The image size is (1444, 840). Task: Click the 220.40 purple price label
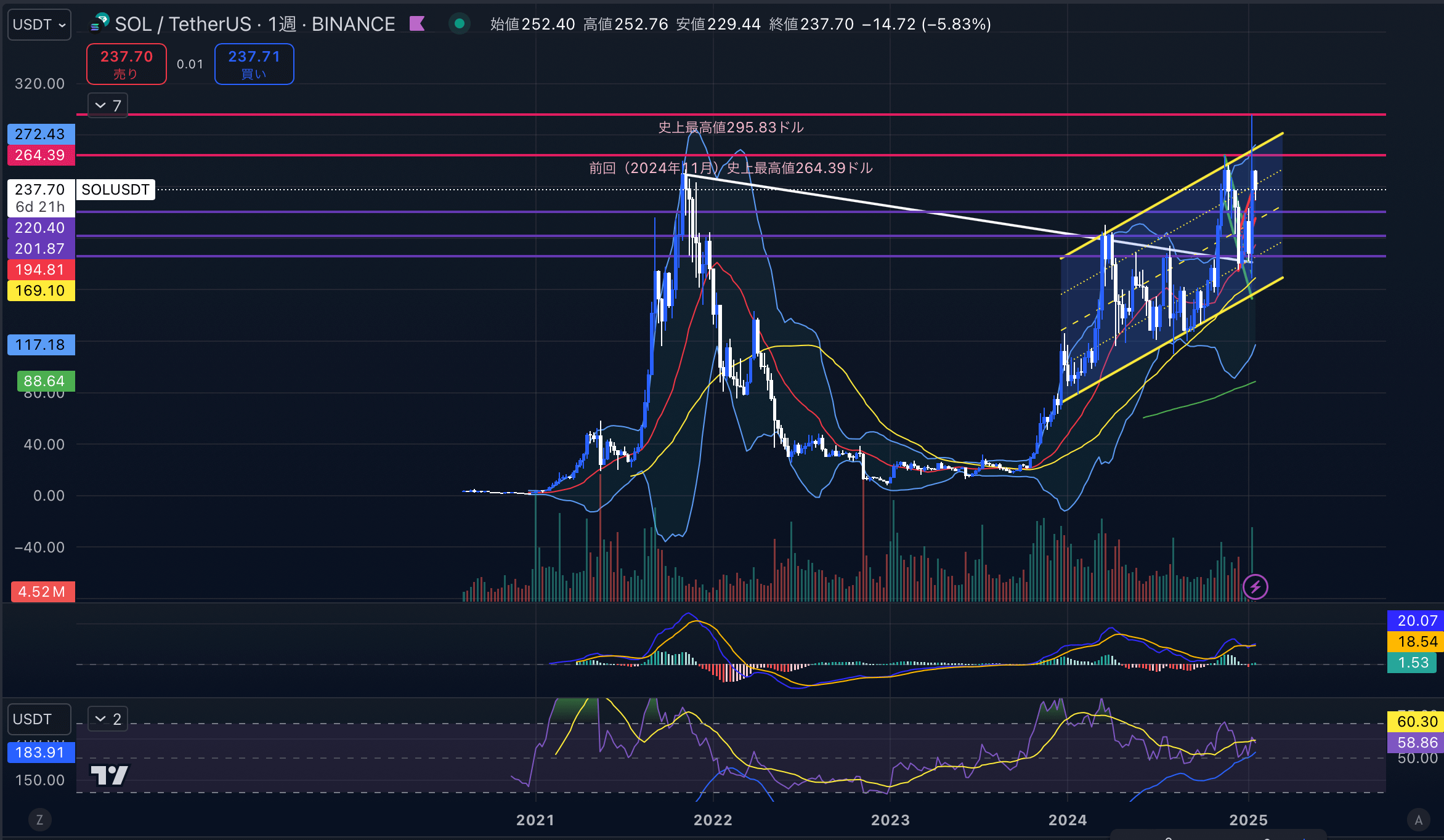(x=41, y=228)
